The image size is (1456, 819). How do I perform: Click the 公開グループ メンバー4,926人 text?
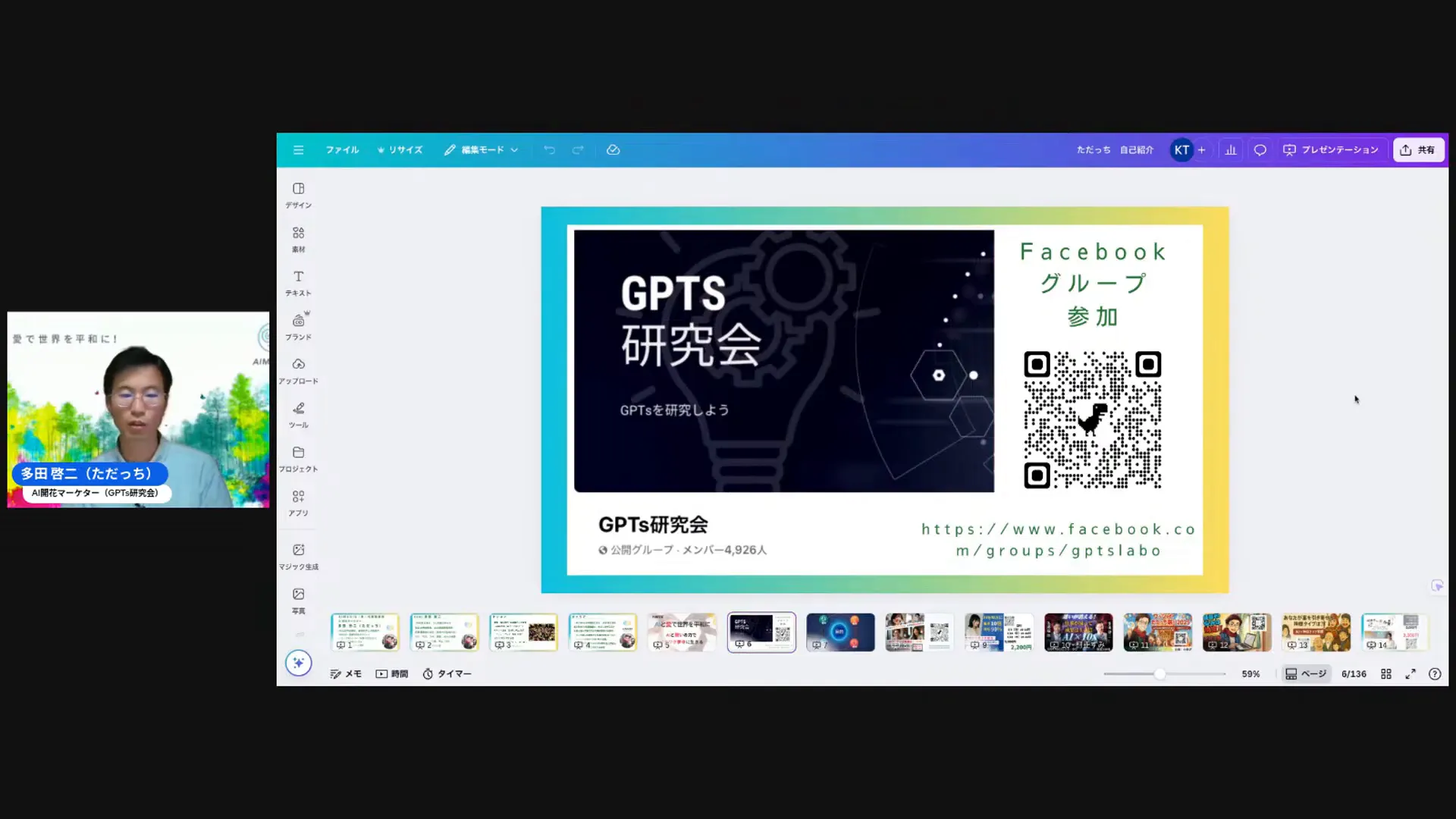point(682,550)
